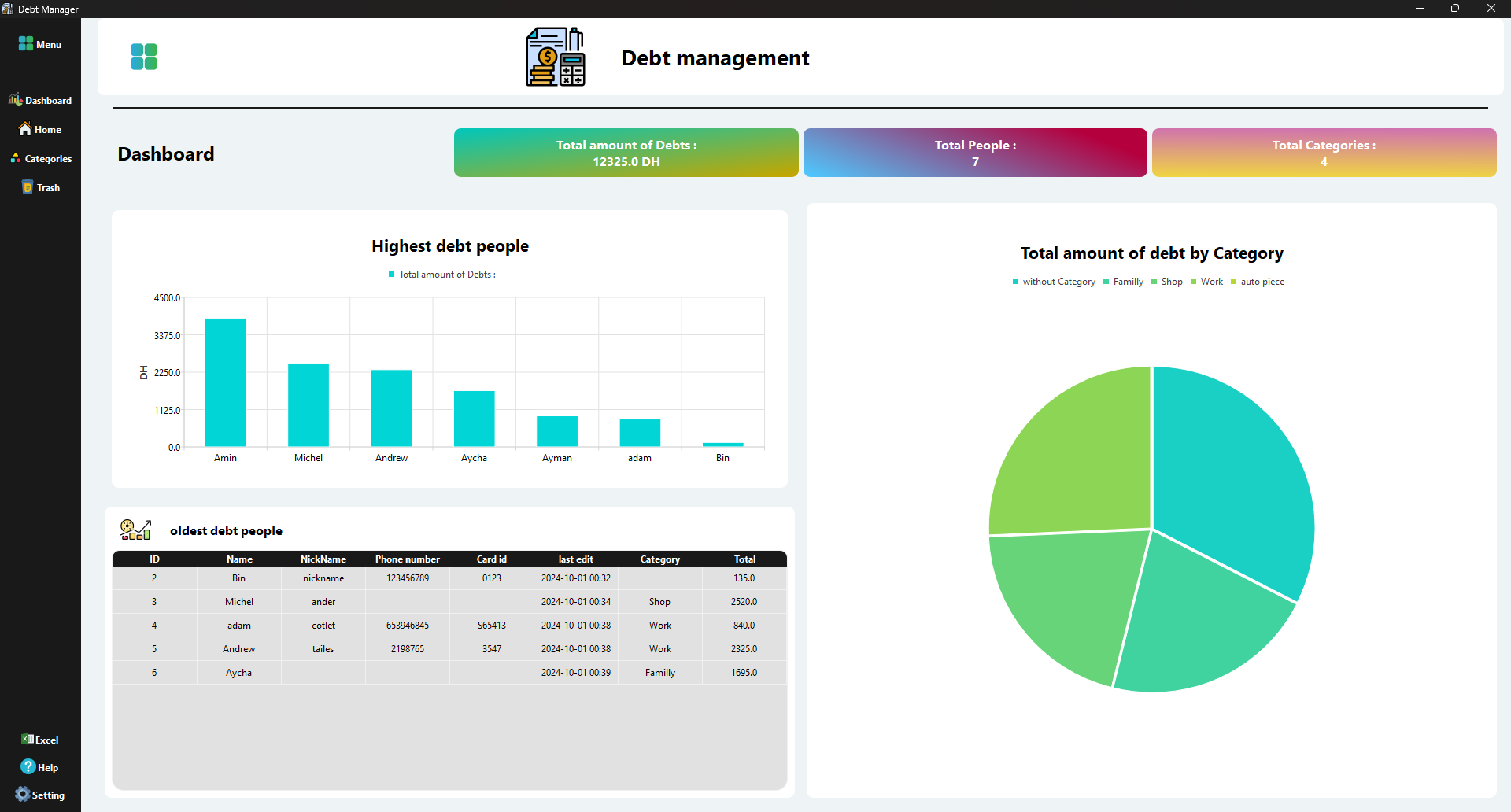Click the Name column header

click(239, 559)
